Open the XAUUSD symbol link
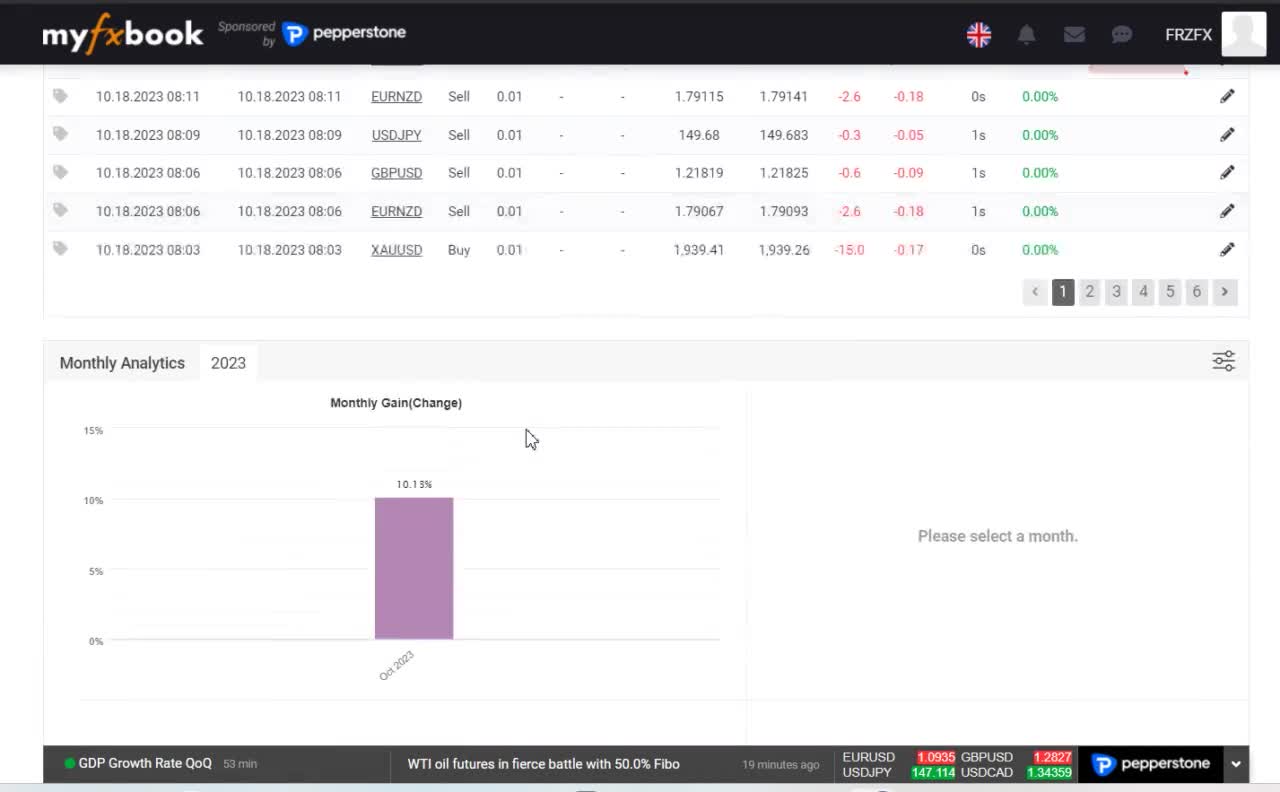Image resolution: width=1280 pixels, height=792 pixels. coord(396,250)
